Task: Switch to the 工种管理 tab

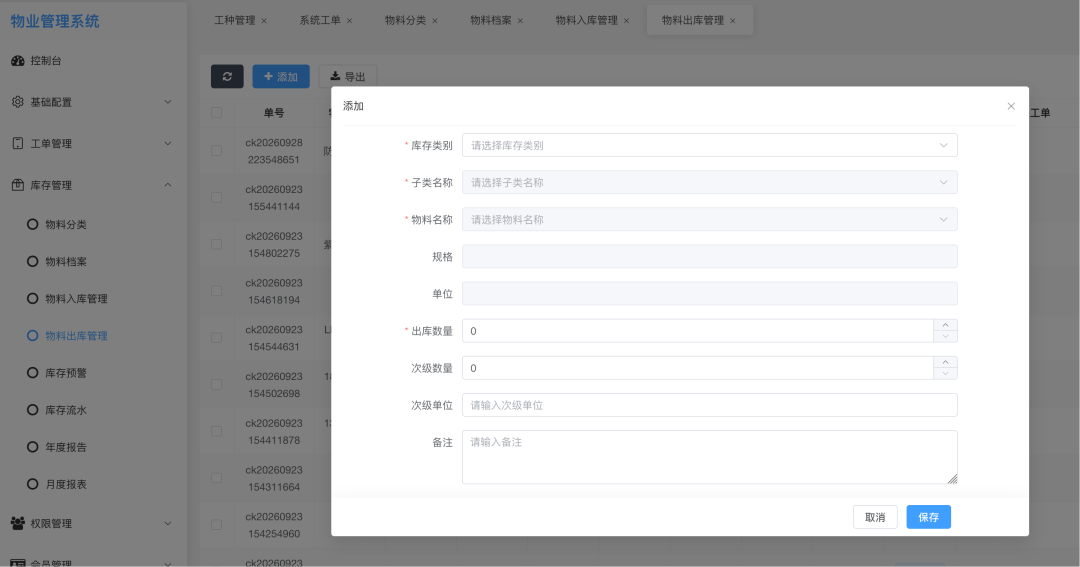Action: 234,21
